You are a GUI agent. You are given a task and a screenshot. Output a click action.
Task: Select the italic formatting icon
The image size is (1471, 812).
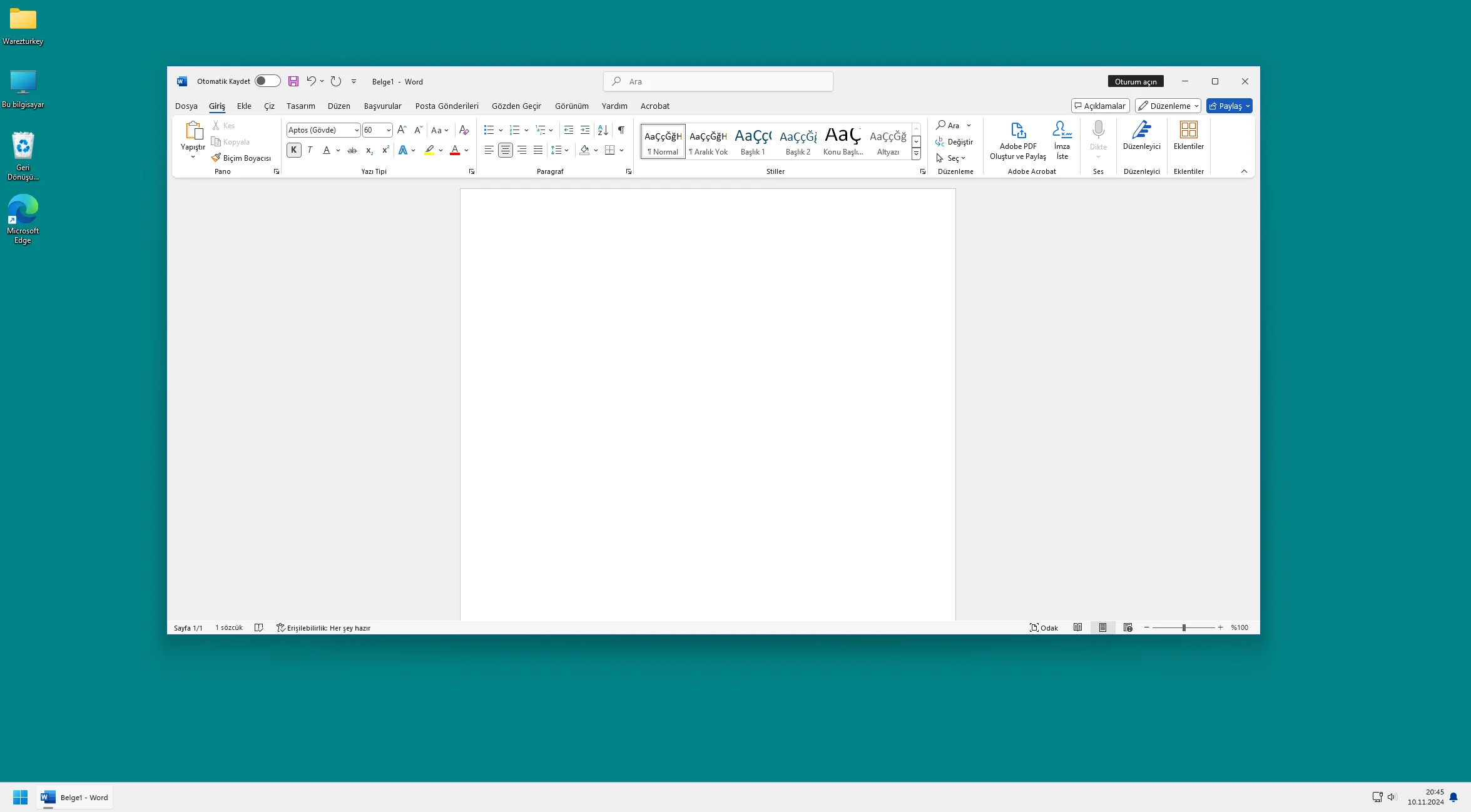310,150
